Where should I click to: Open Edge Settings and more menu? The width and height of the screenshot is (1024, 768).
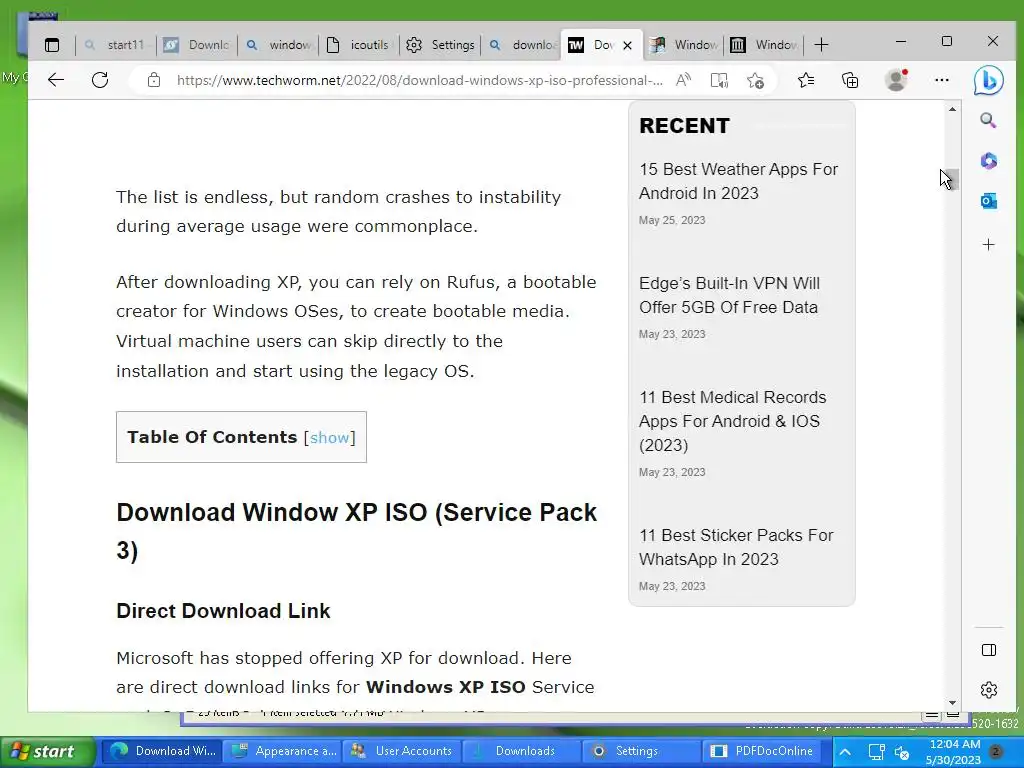click(942, 80)
